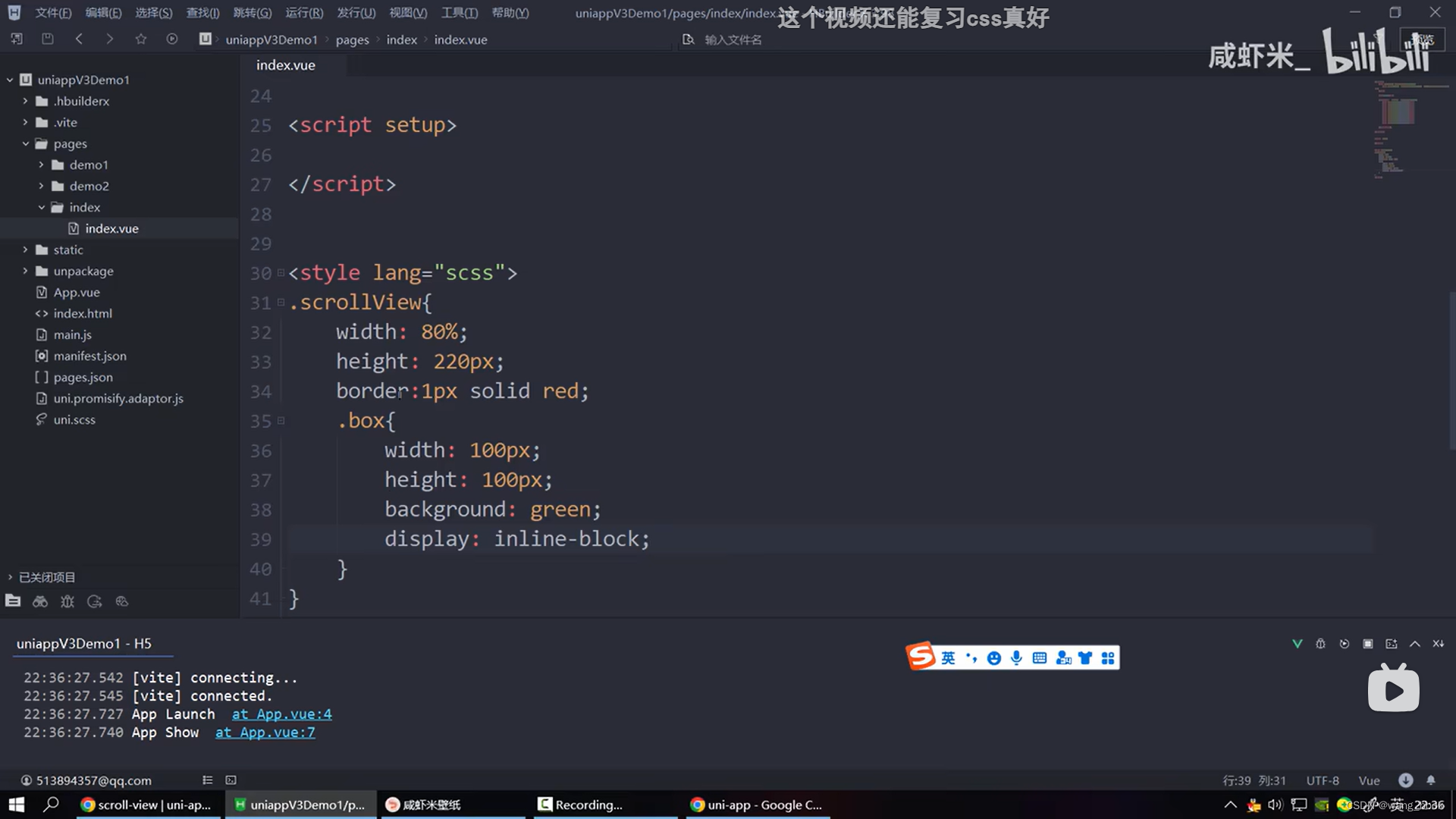Click the Sogou toolbox grid icon
The height and width of the screenshot is (819, 1456).
click(x=1108, y=657)
